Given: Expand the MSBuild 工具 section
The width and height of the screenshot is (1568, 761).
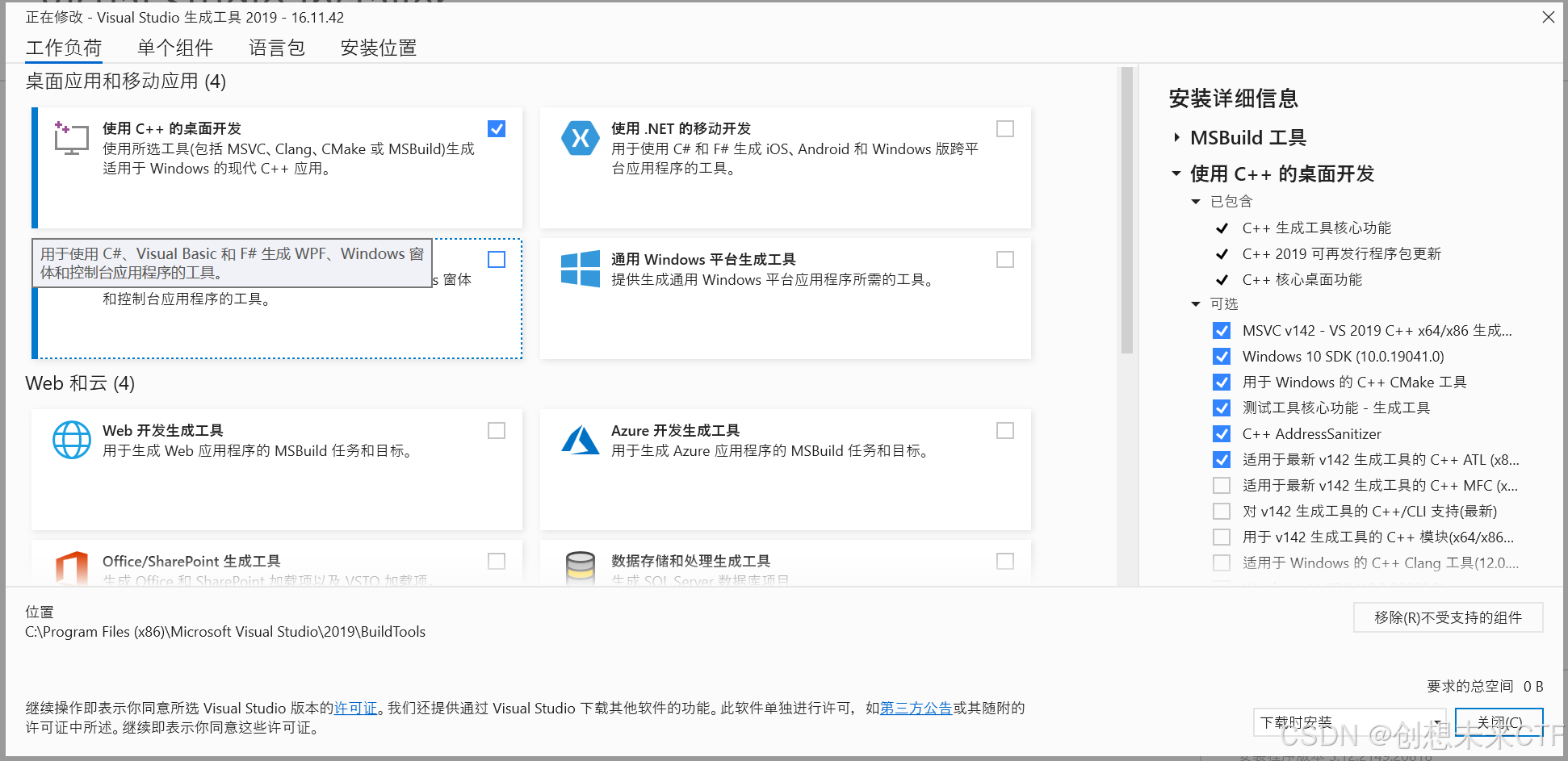Looking at the screenshot, I should (x=1176, y=137).
